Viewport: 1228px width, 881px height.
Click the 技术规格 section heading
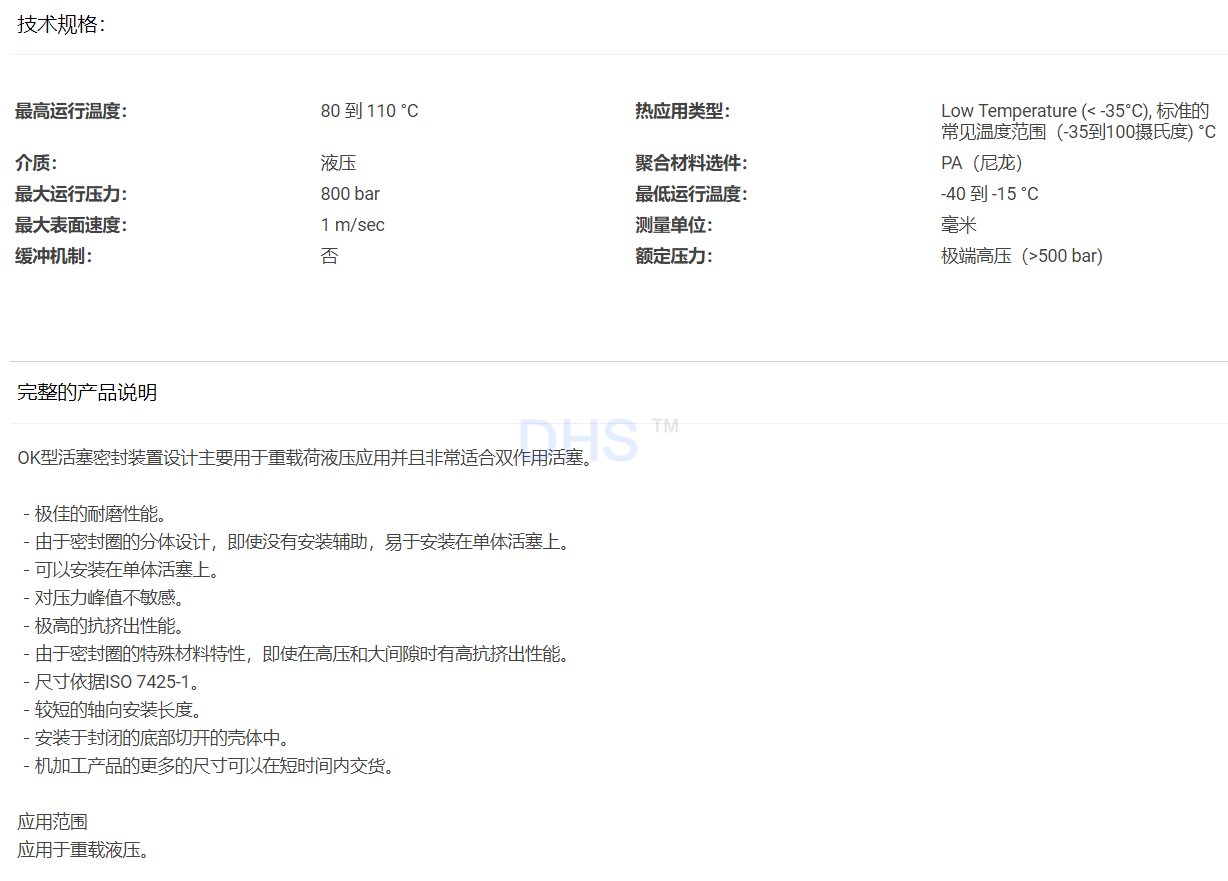(61, 25)
